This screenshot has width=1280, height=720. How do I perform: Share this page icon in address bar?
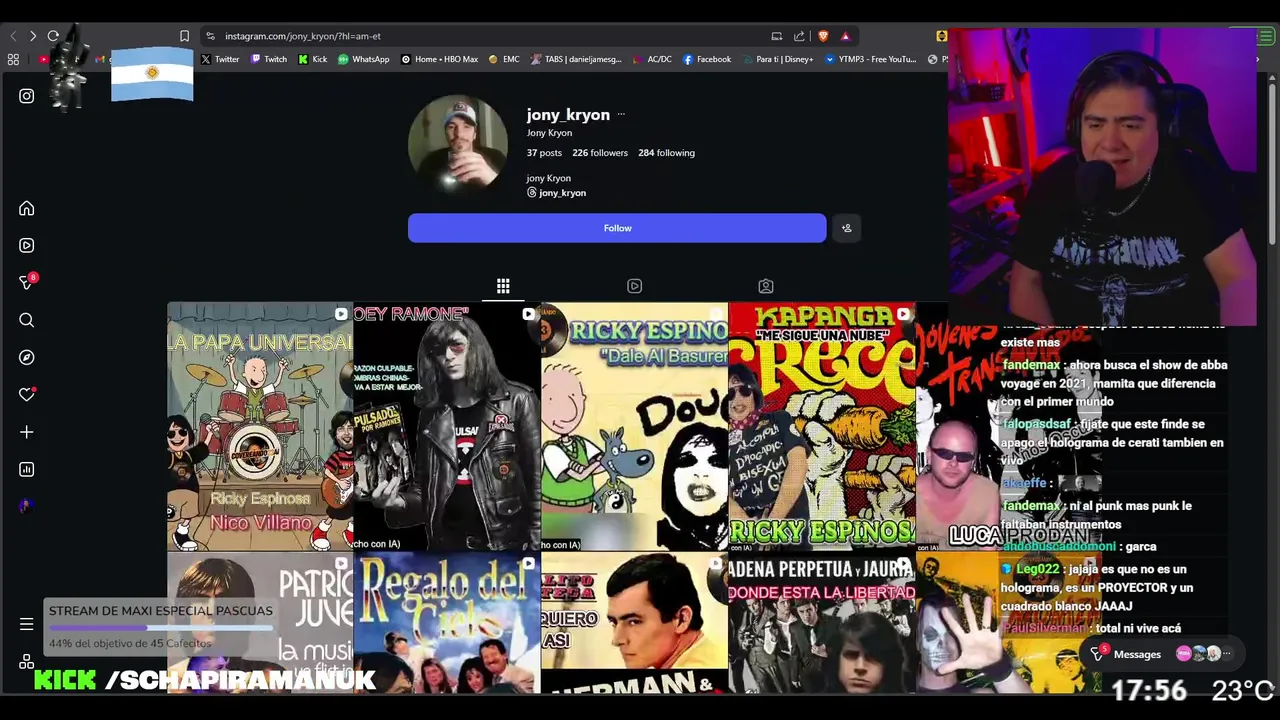(x=799, y=36)
